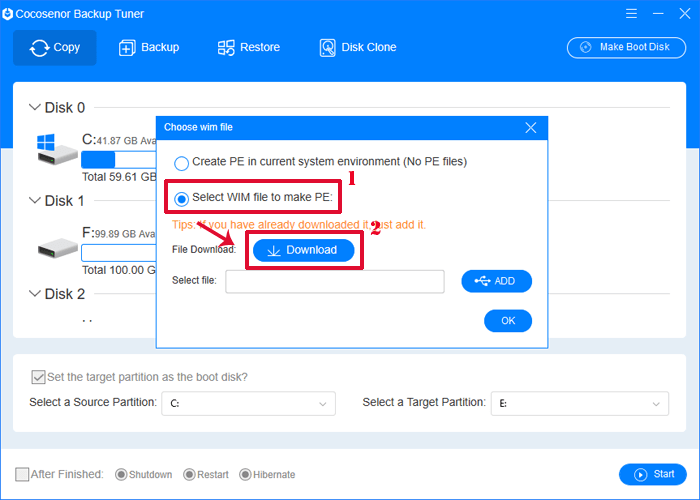Click into the Select file input field
The width and height of the screenshot is (700, 500).
pyautogui.click(x=335, y=281)
